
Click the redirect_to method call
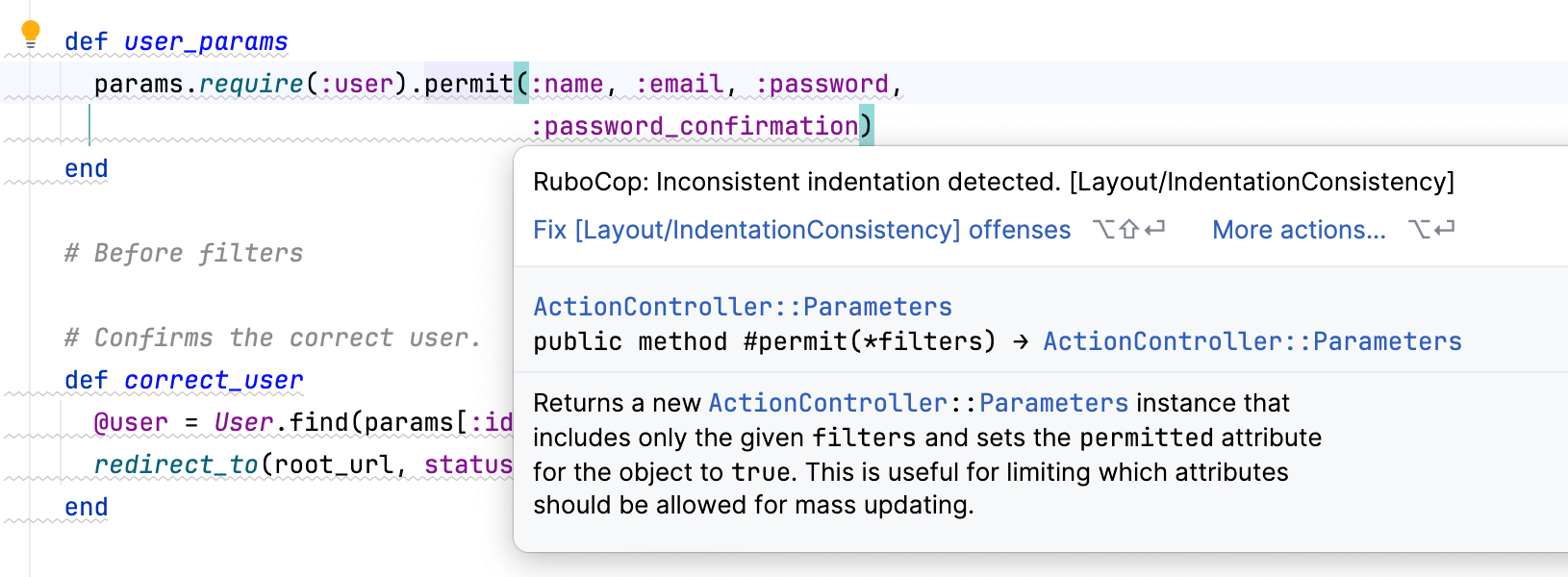pyautogui.click(x=176, y=465)
